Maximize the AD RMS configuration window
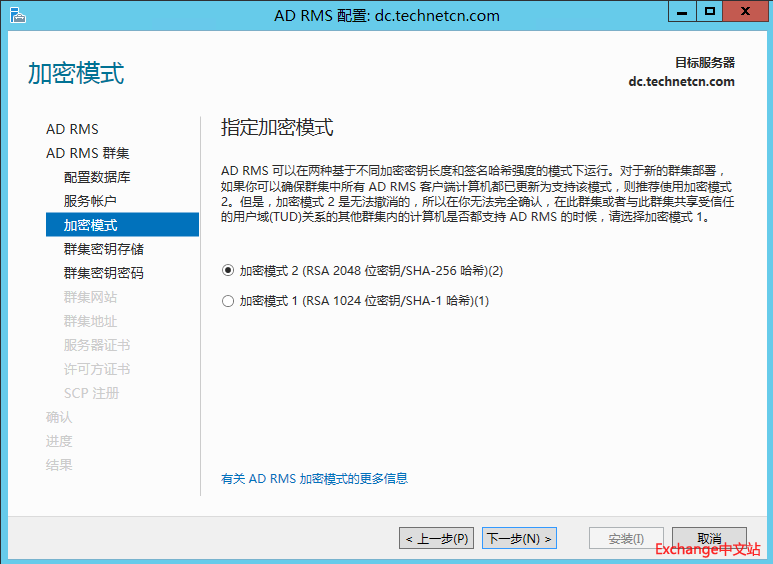This screenshot has width=773, height=564. coord(710,11)
